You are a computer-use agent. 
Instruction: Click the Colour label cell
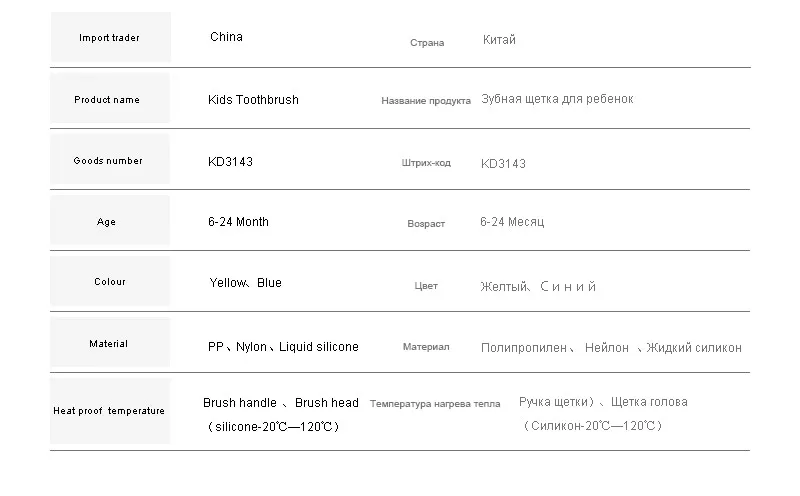(110, 281)
